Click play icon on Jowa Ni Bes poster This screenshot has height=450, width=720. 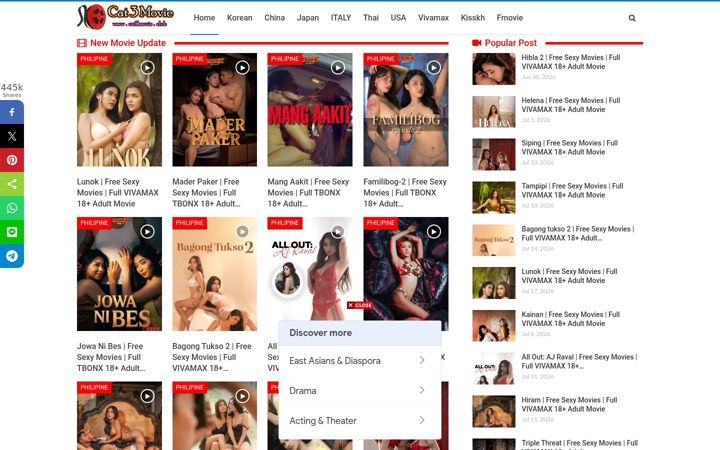click(147, 231)
